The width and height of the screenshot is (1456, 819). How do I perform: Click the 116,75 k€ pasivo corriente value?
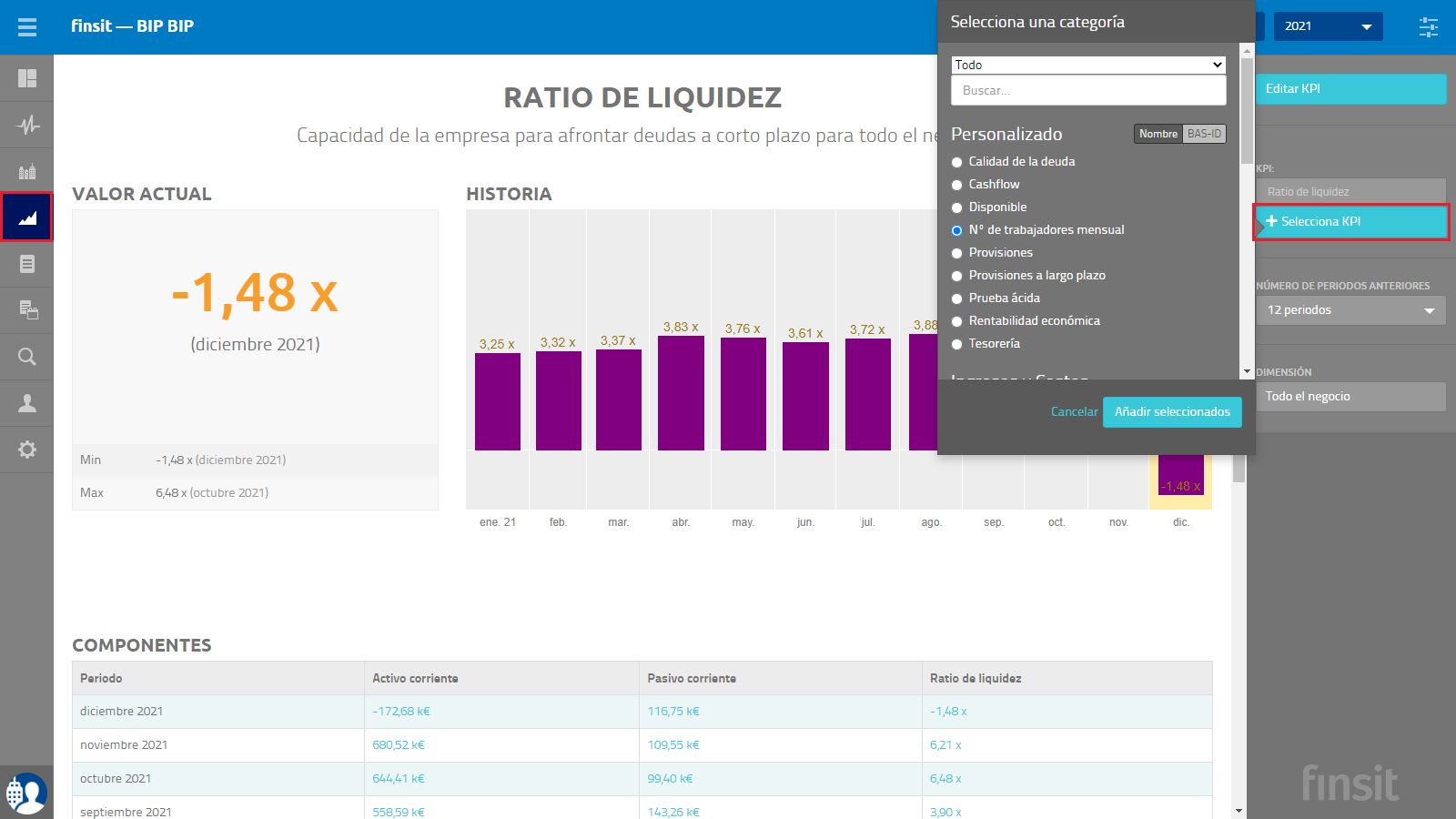673,712
